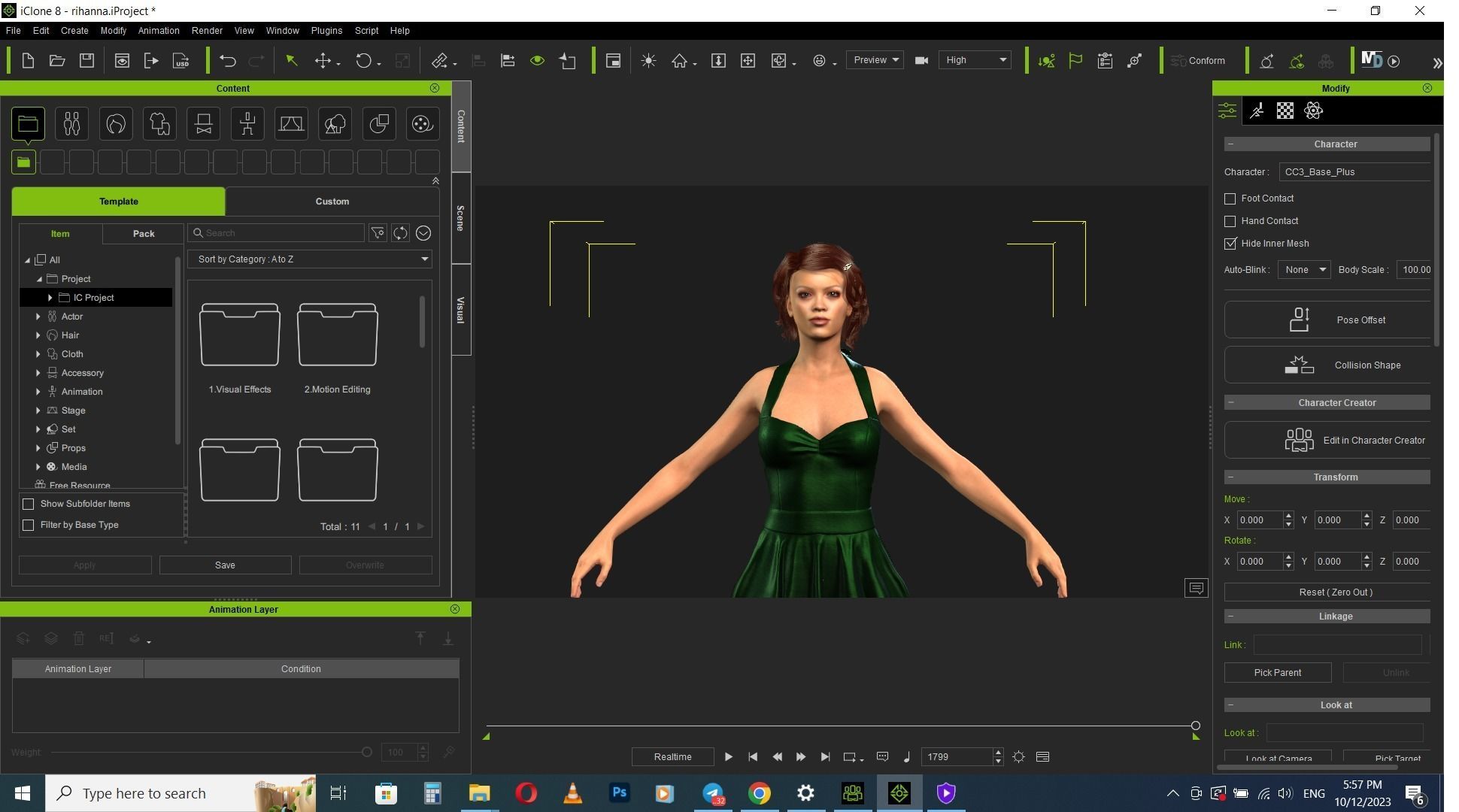The height and width of the screenshot is (812, 1459).
Task: Collapse the Character Creator section
Action: [1231, 403]
